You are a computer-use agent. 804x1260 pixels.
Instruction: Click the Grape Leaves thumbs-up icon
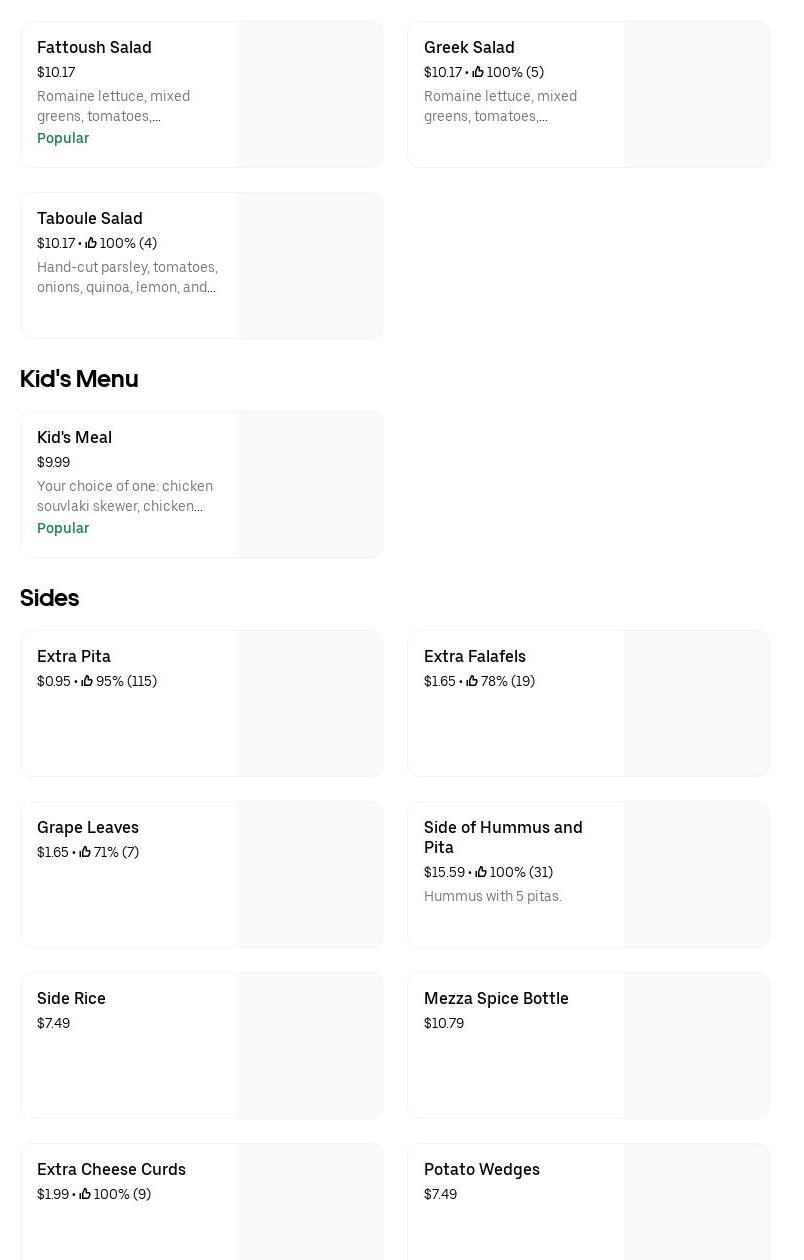point(85,852)
